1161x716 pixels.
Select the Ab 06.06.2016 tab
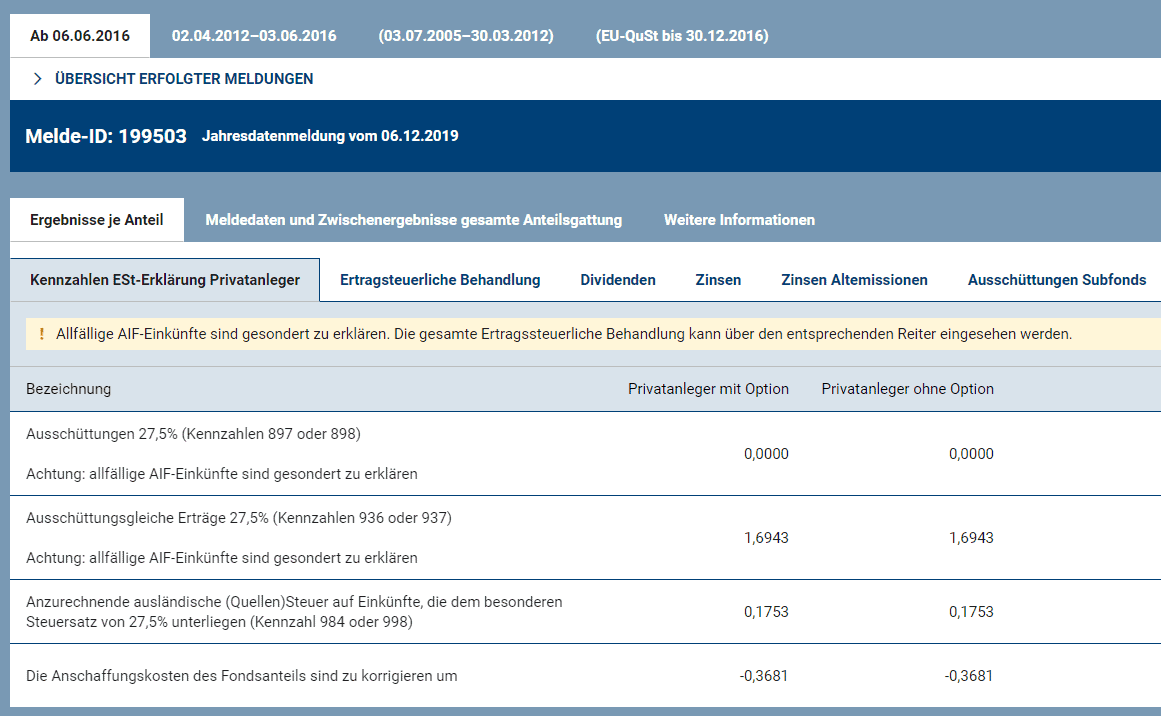(80, 36)
